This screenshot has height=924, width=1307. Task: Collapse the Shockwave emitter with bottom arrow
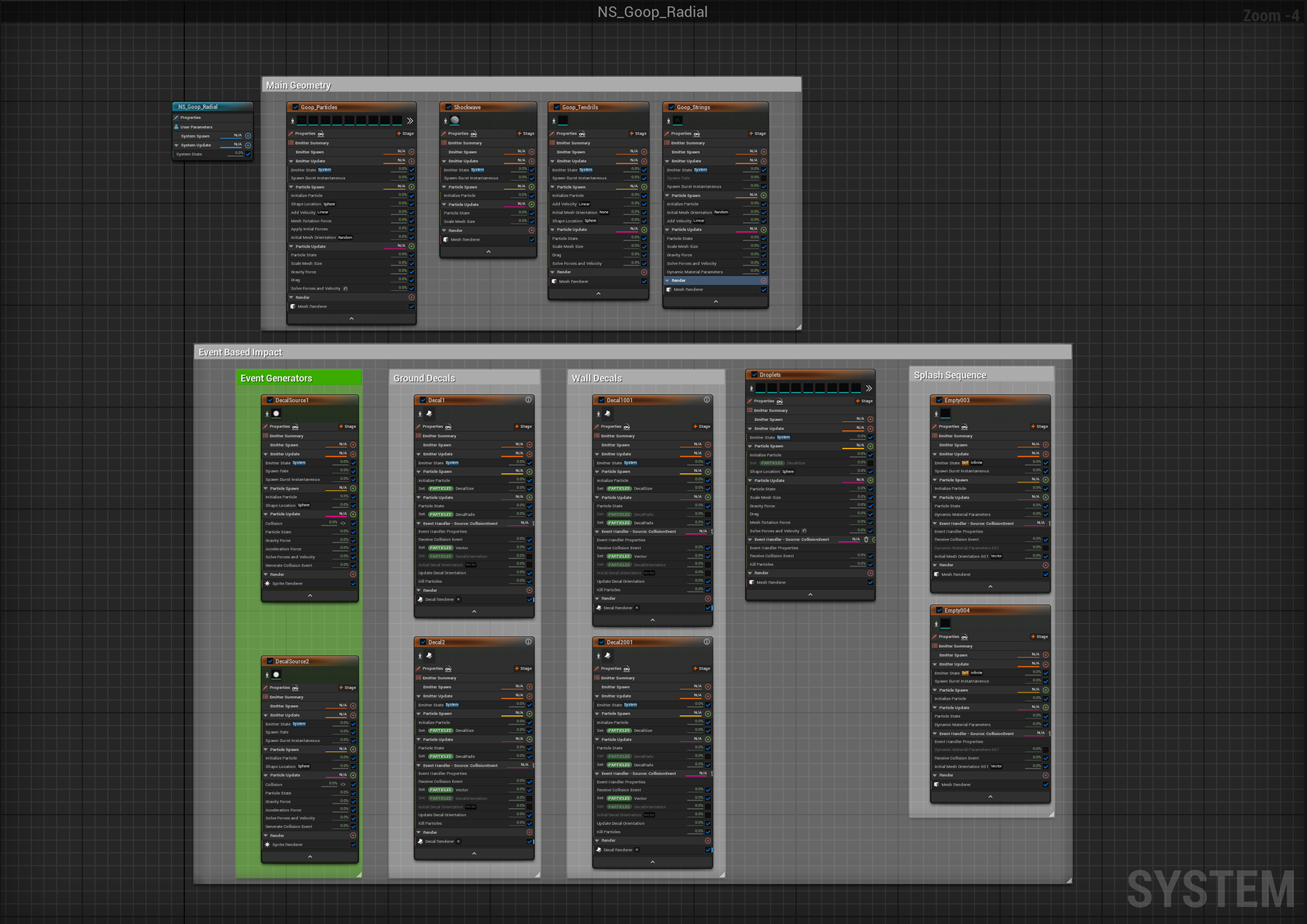coord(488,252)
